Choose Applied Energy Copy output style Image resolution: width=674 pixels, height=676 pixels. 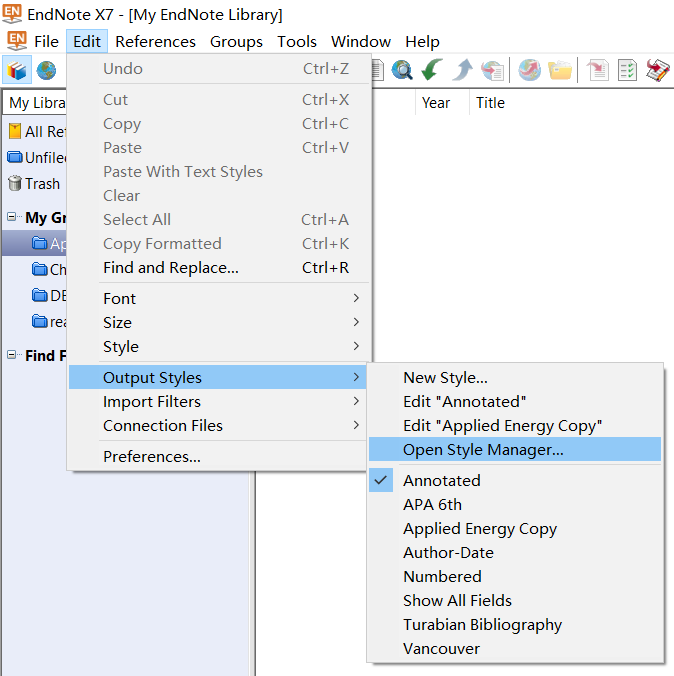(x=515, y=529)
